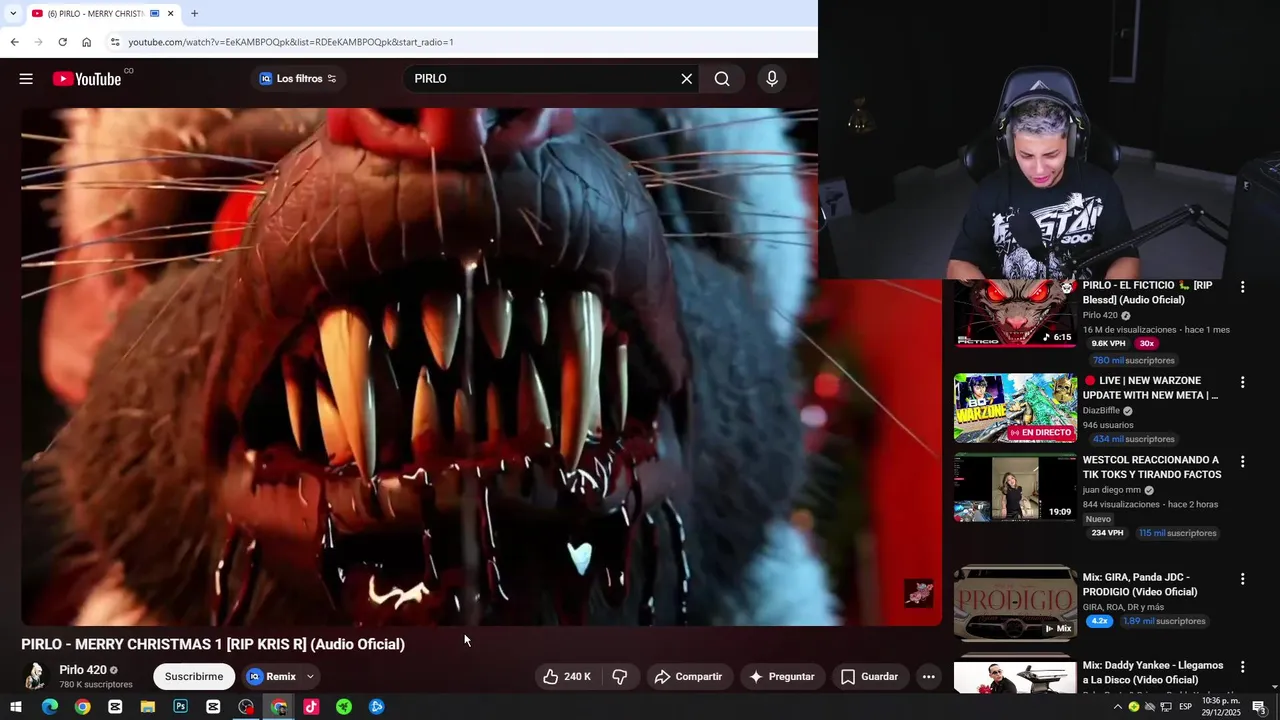Click the 234 VPH badge
Viewport: 1280px width, 720px height.
point(1107,533)
